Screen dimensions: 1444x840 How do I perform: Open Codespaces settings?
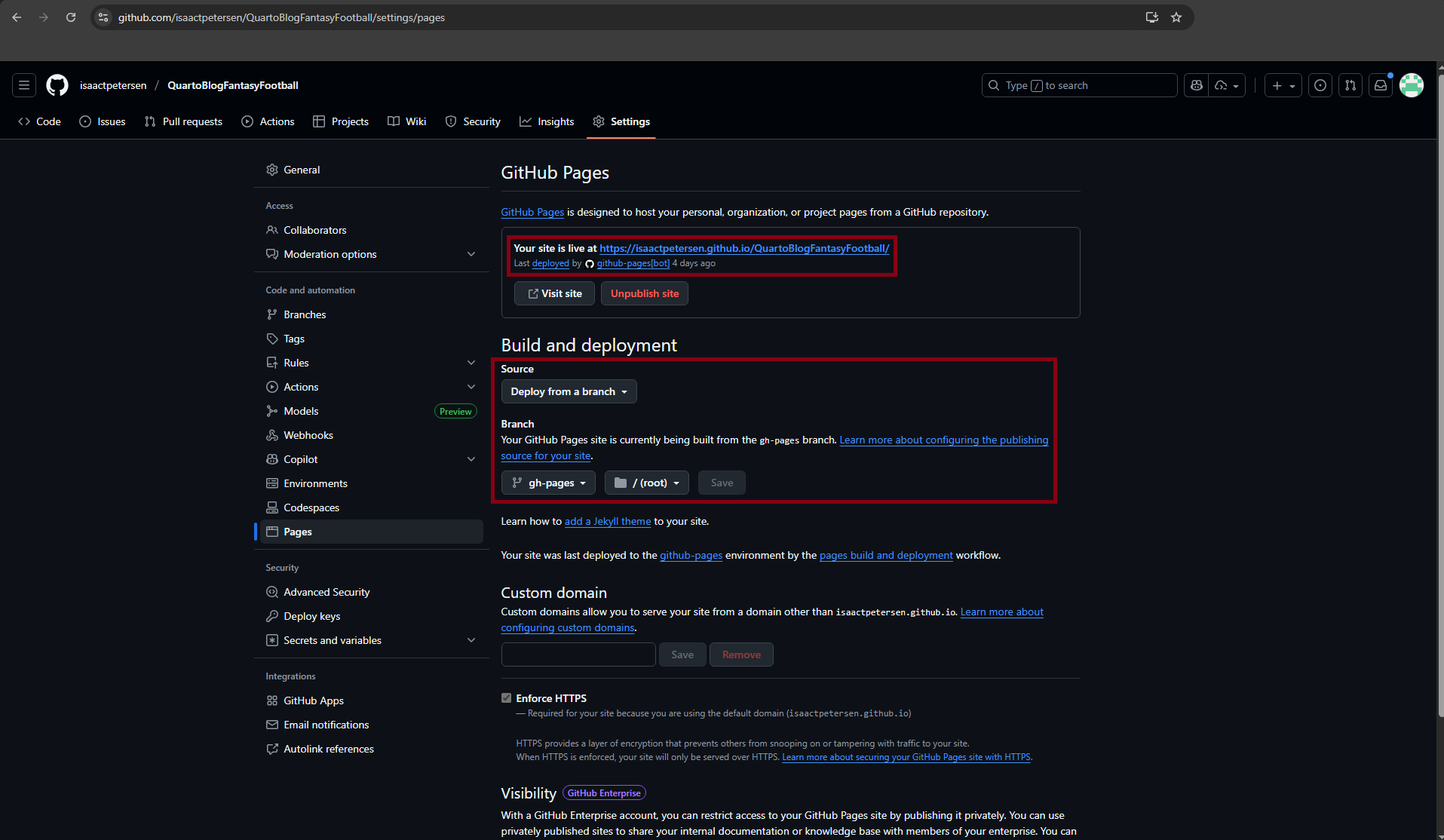pos(371,507)
